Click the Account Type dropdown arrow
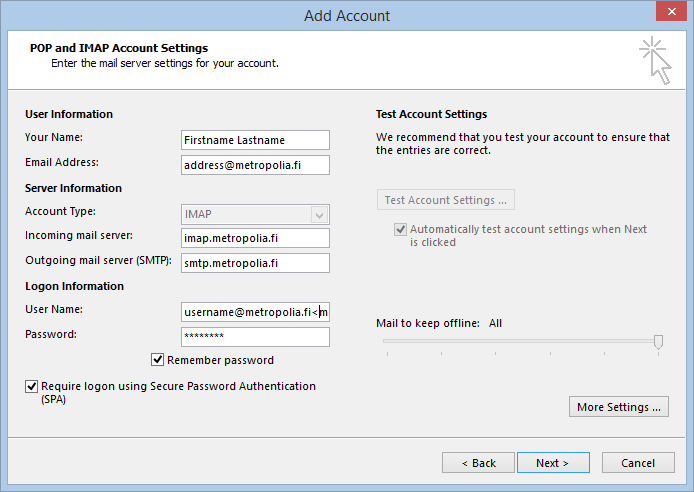The image size is (694, 492). pos(320,215)
